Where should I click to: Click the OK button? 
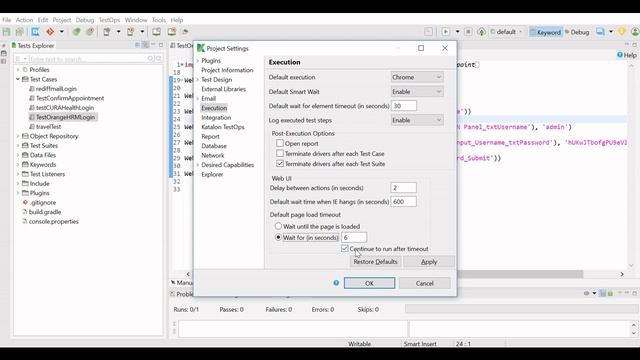pyautogui.click(x=369, y=283)
